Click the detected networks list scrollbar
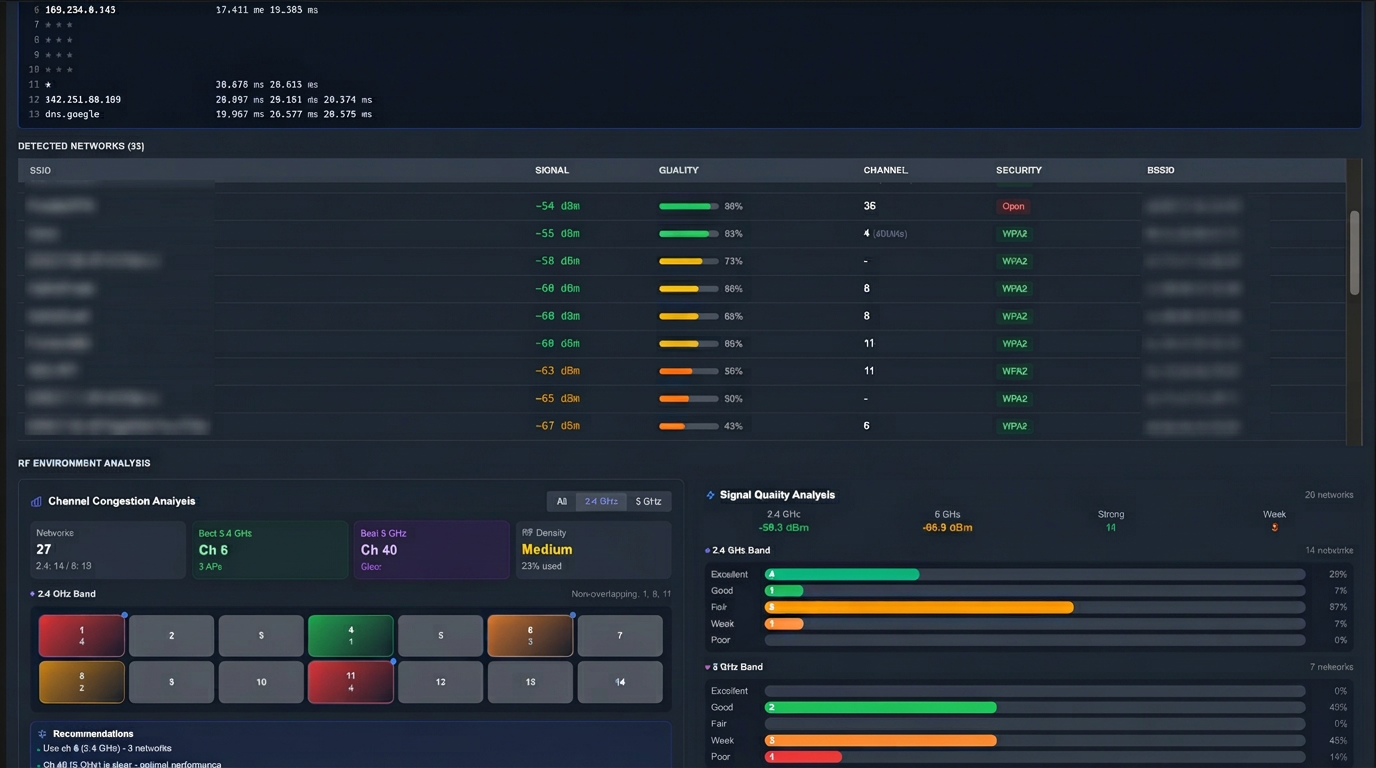Screen dimensions: 1376x768 click(1355, 253)
